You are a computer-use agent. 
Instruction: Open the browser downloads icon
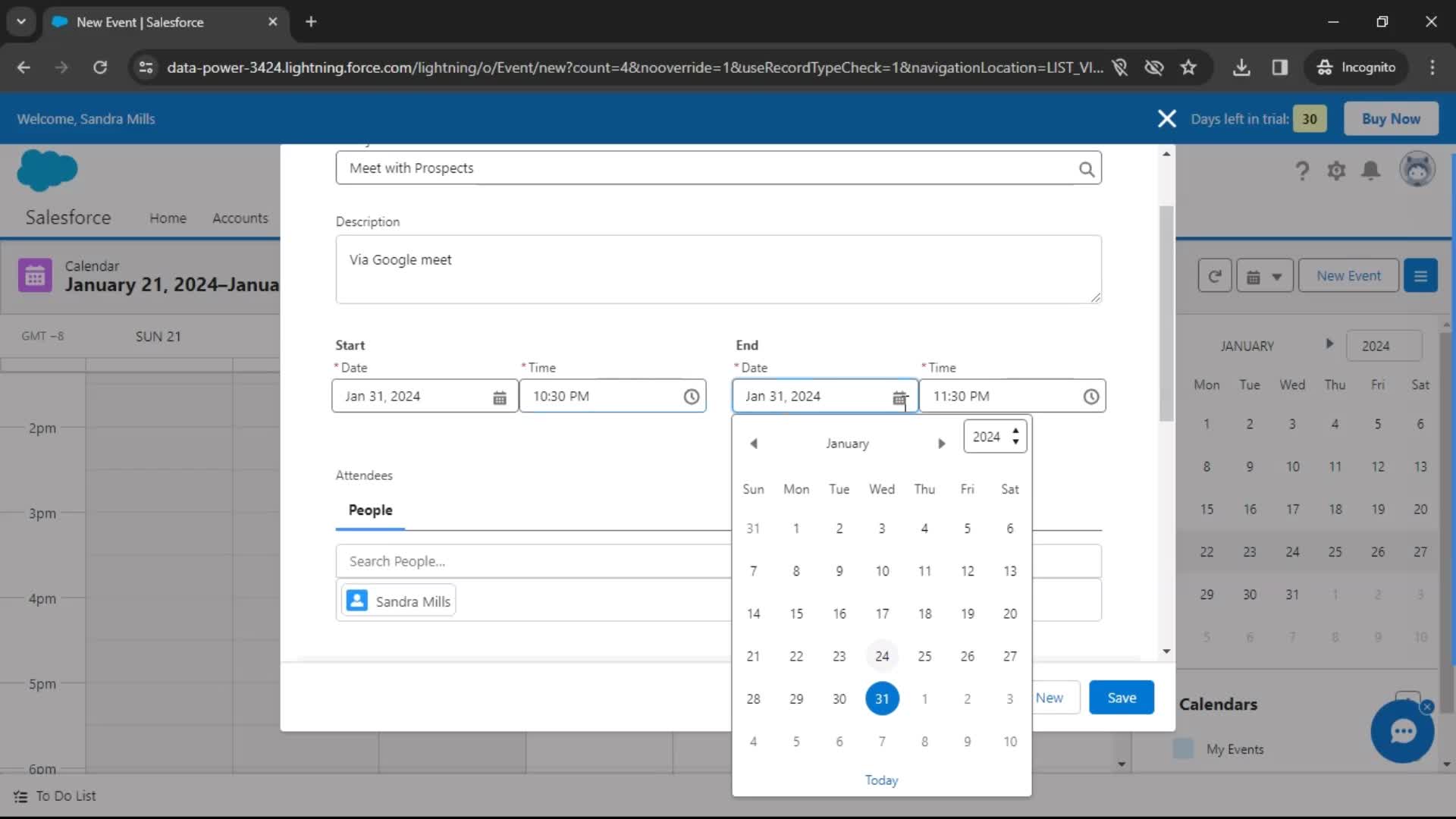[x=1241, y=67]
